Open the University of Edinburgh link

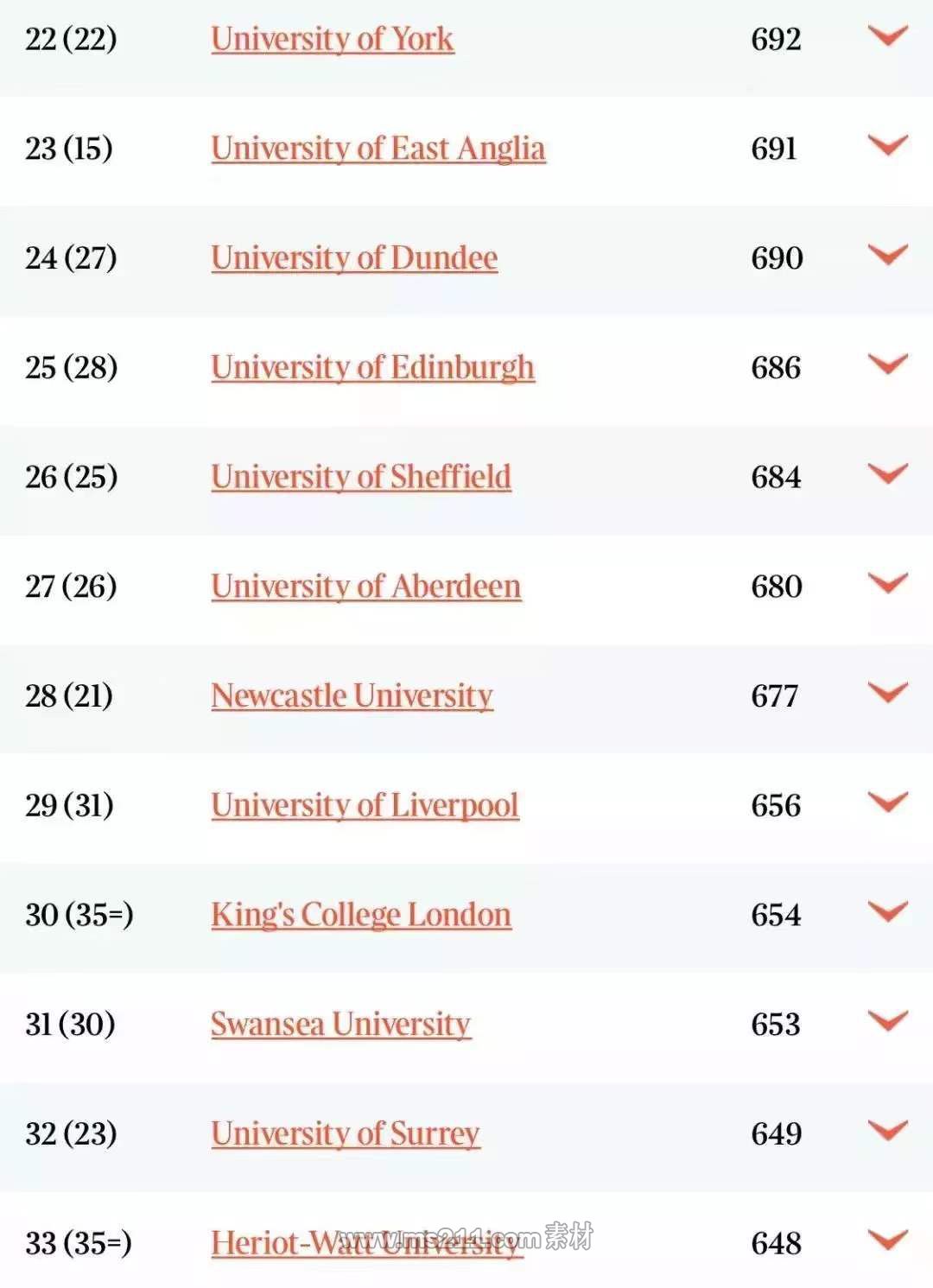372,367
